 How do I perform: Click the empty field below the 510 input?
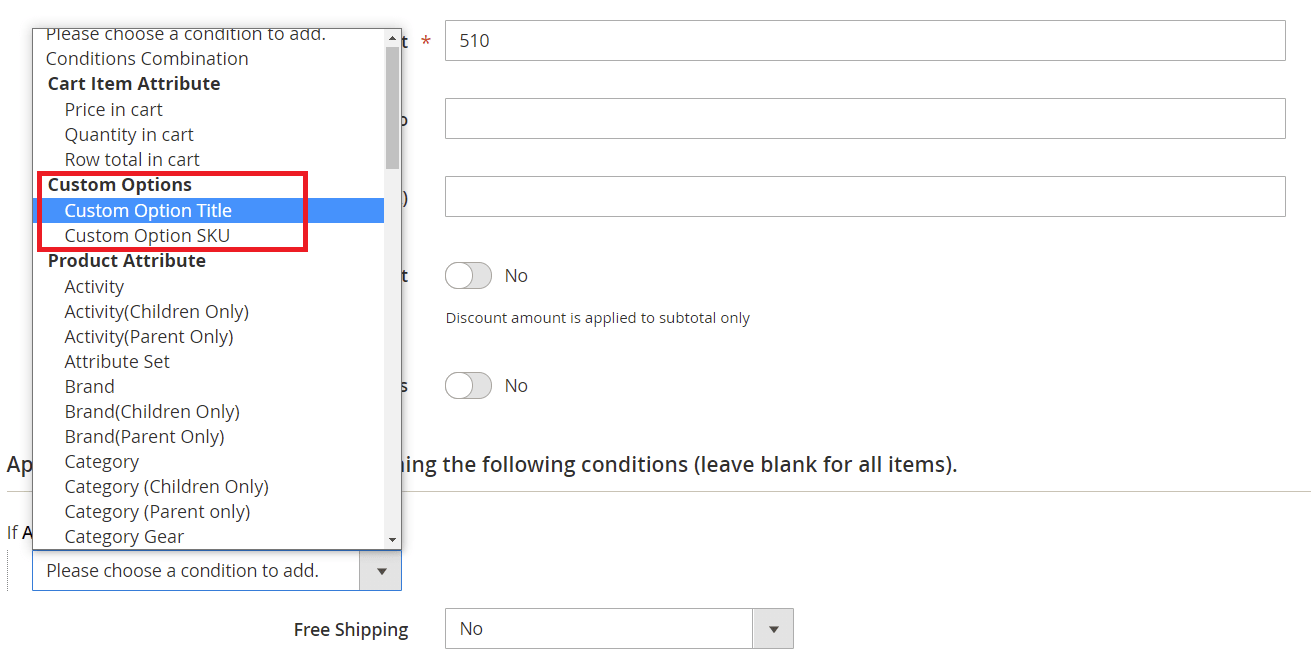point(865,118)
